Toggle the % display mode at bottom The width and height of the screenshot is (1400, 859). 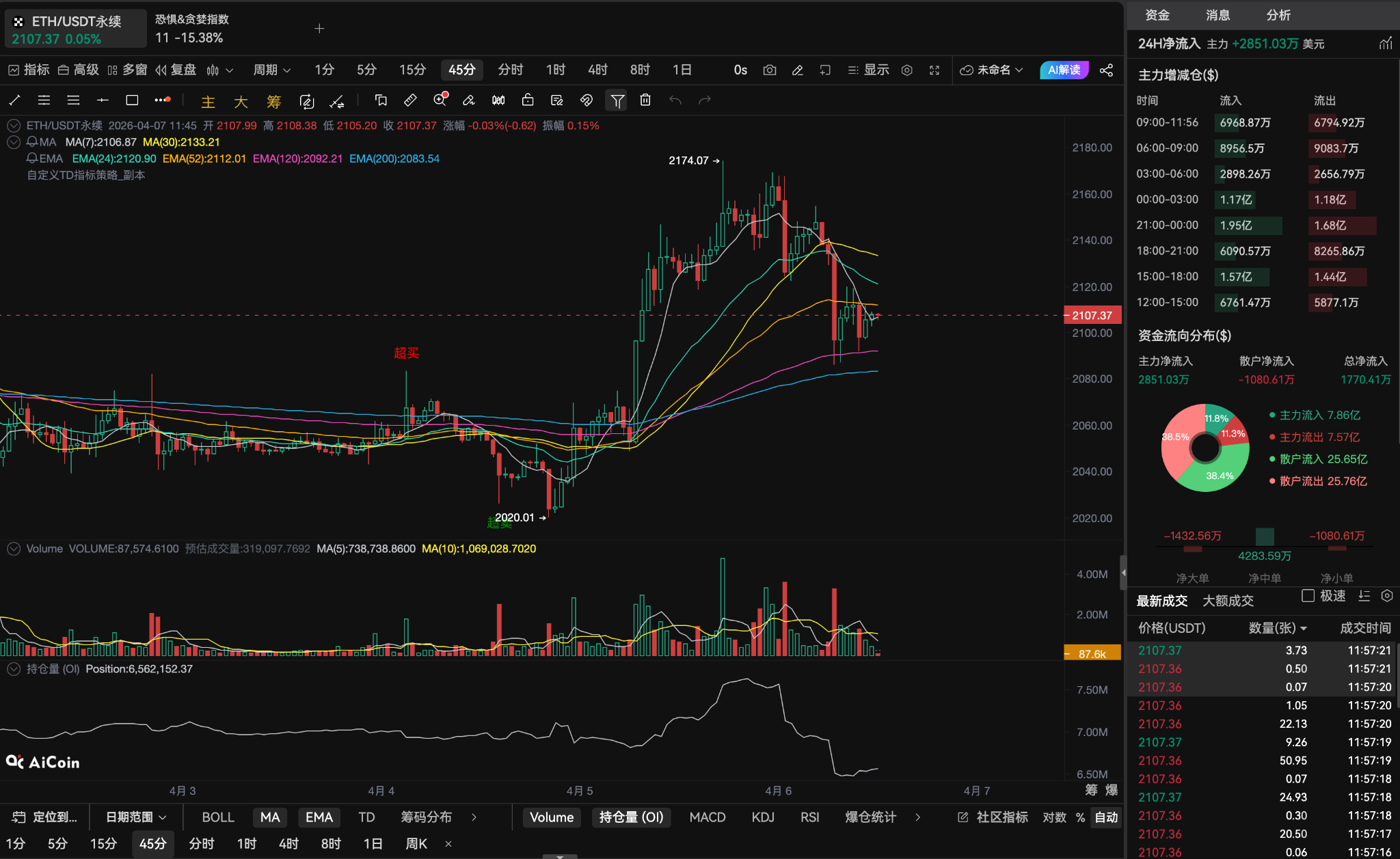tap(1077, 817)
